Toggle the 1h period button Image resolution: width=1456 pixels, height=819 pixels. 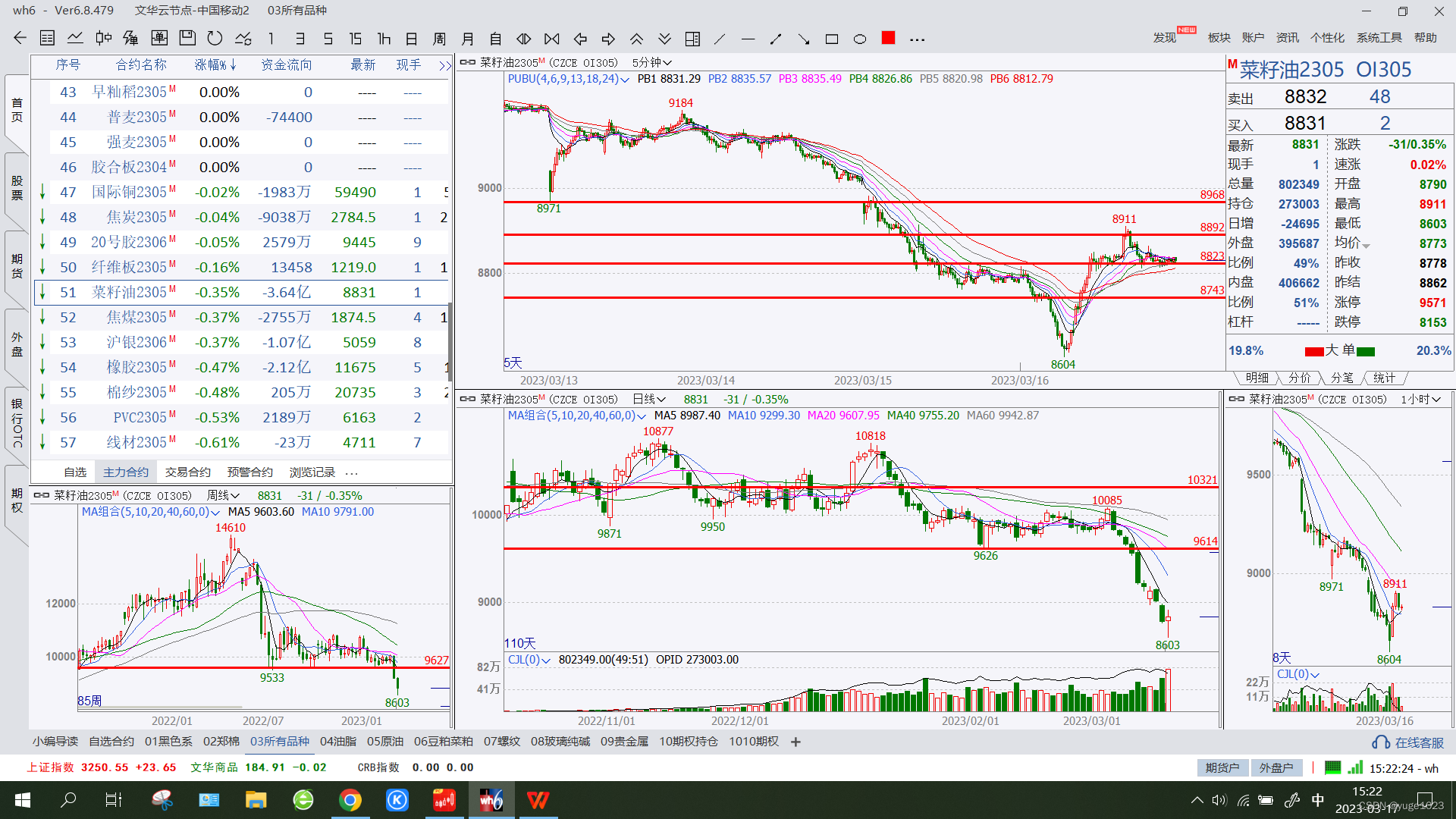[x=384, y=39]
